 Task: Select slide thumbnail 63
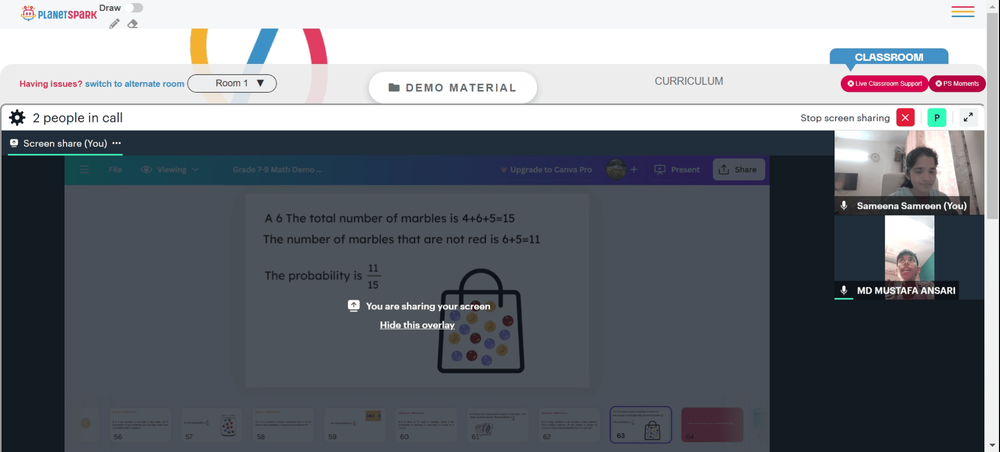(x=641, y=425)
